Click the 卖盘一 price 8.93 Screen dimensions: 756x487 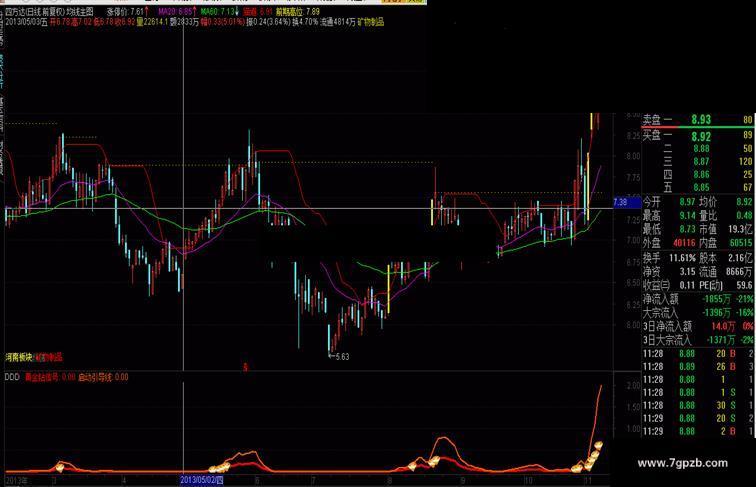point(701,120)
